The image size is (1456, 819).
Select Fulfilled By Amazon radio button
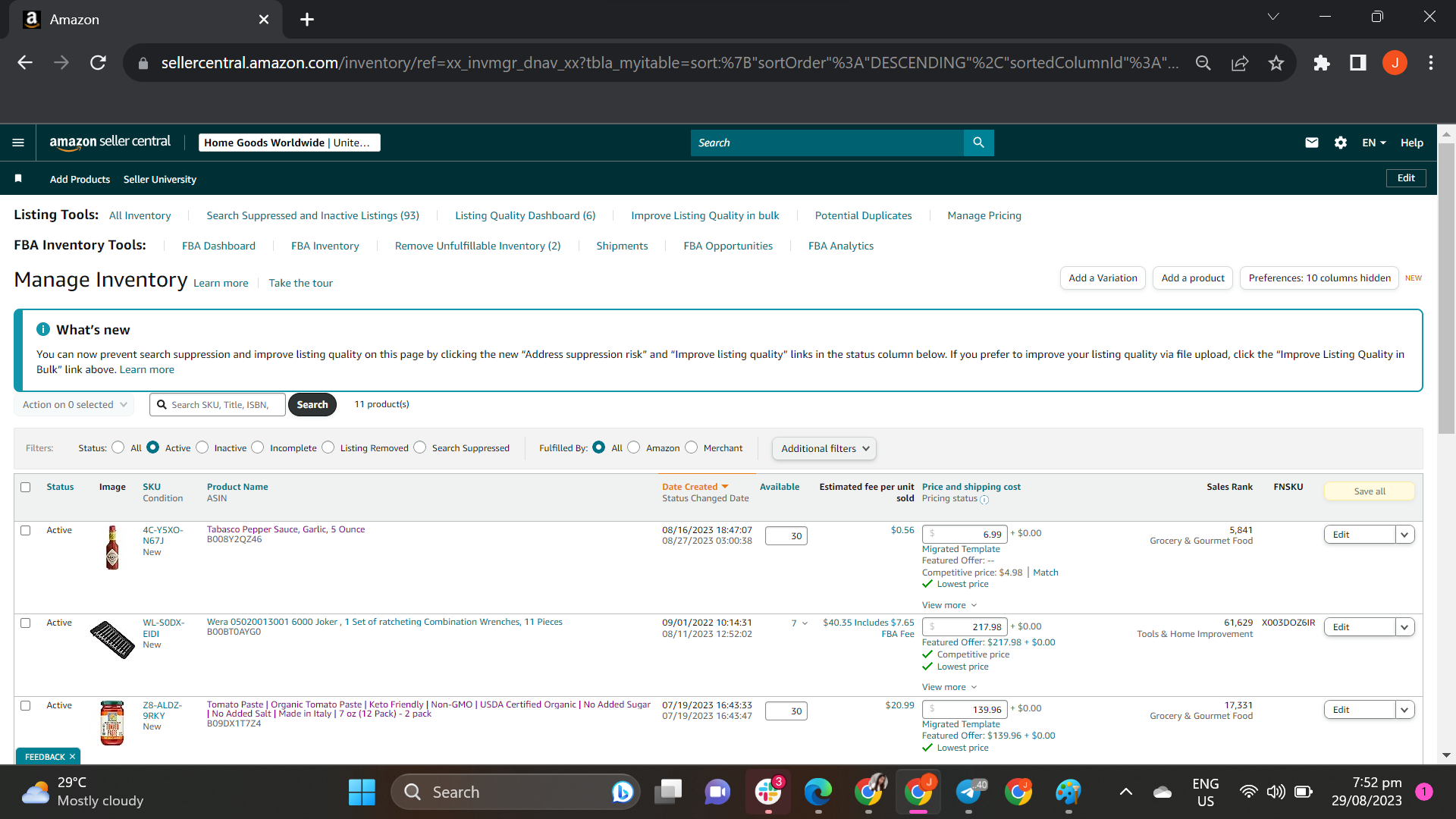[x=634, y=447]
